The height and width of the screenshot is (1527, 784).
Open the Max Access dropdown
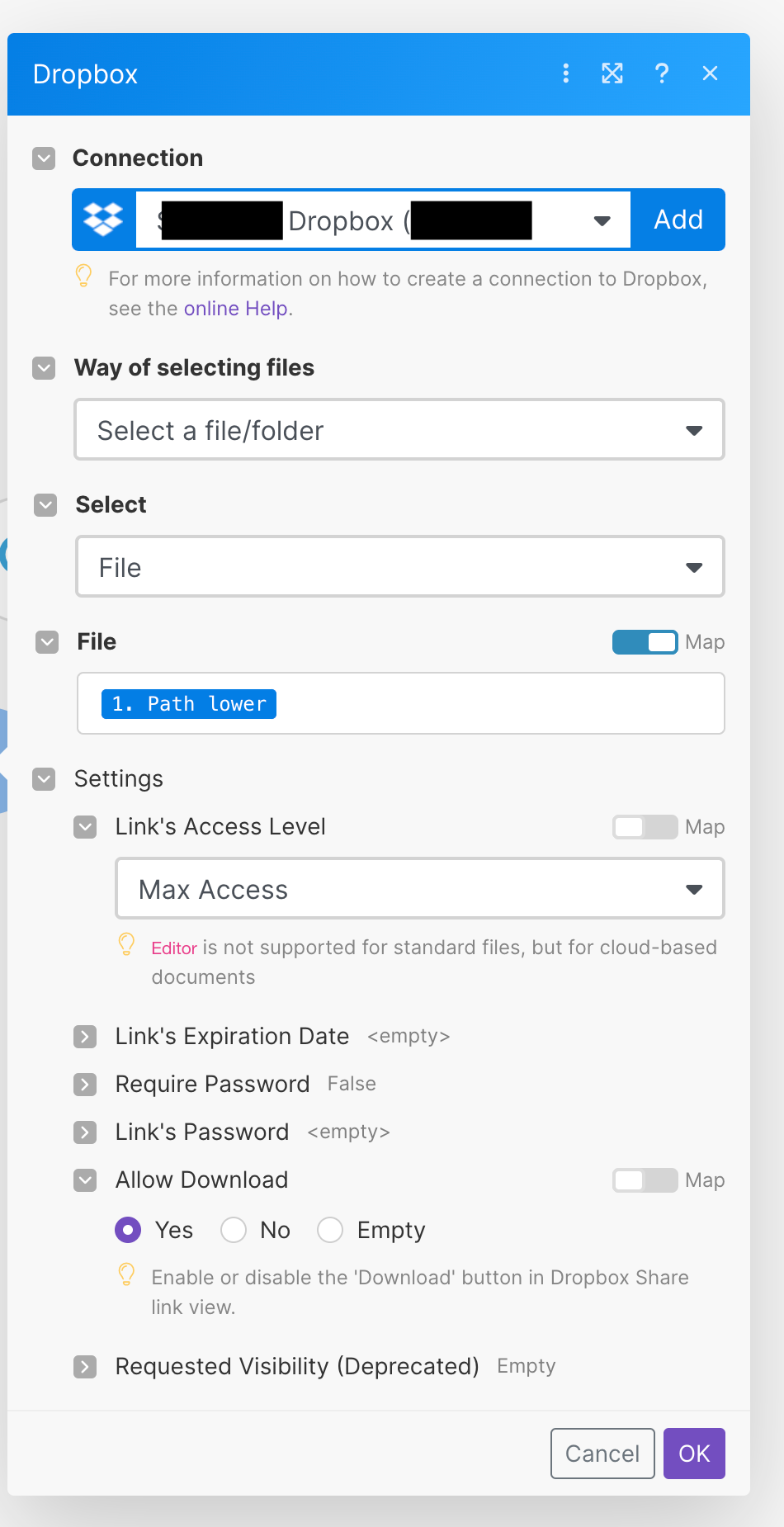(x=420, y=889)
